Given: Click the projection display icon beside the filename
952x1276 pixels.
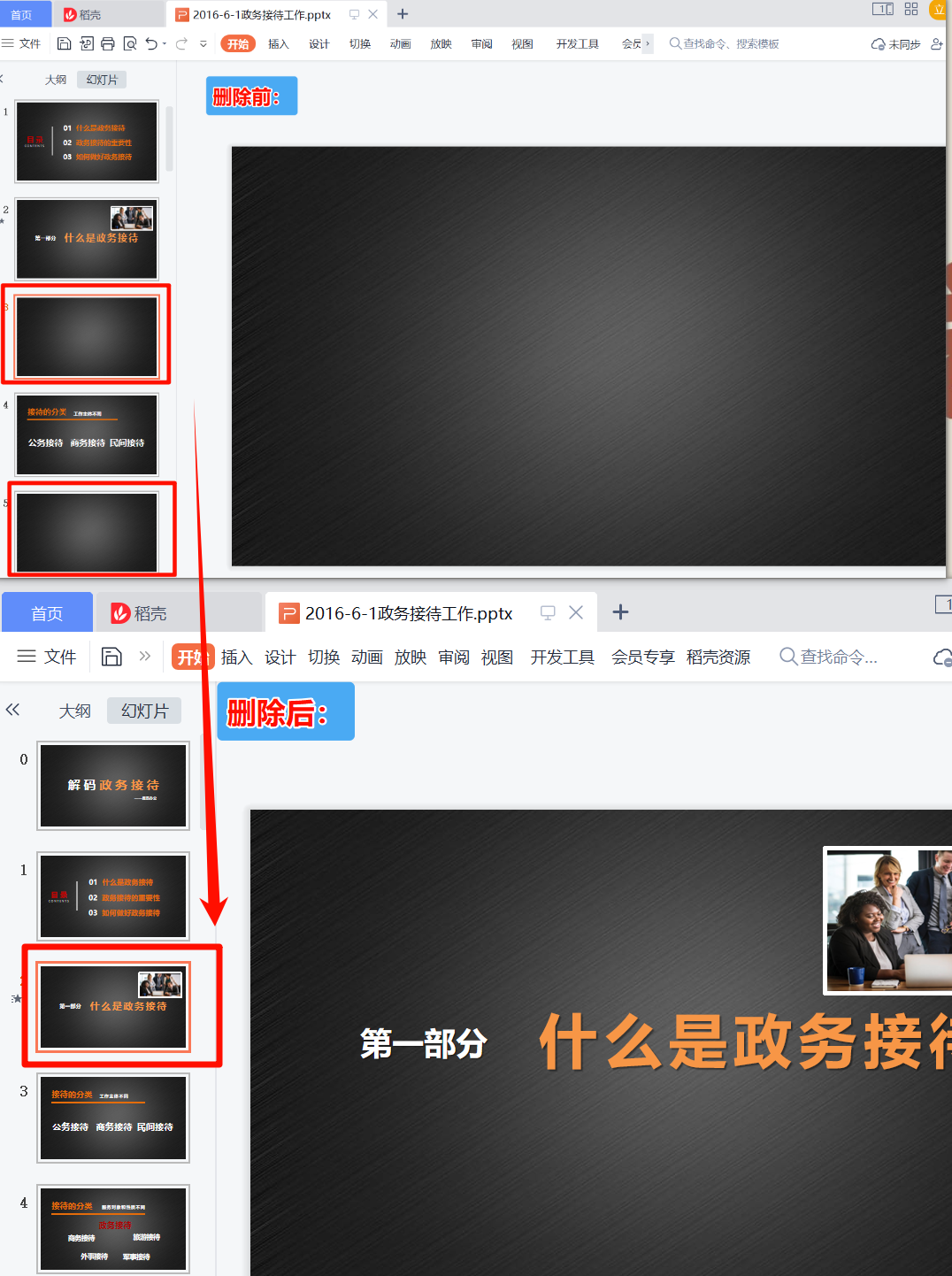Looking at the screenshot, I should click(x=354, y=14).
